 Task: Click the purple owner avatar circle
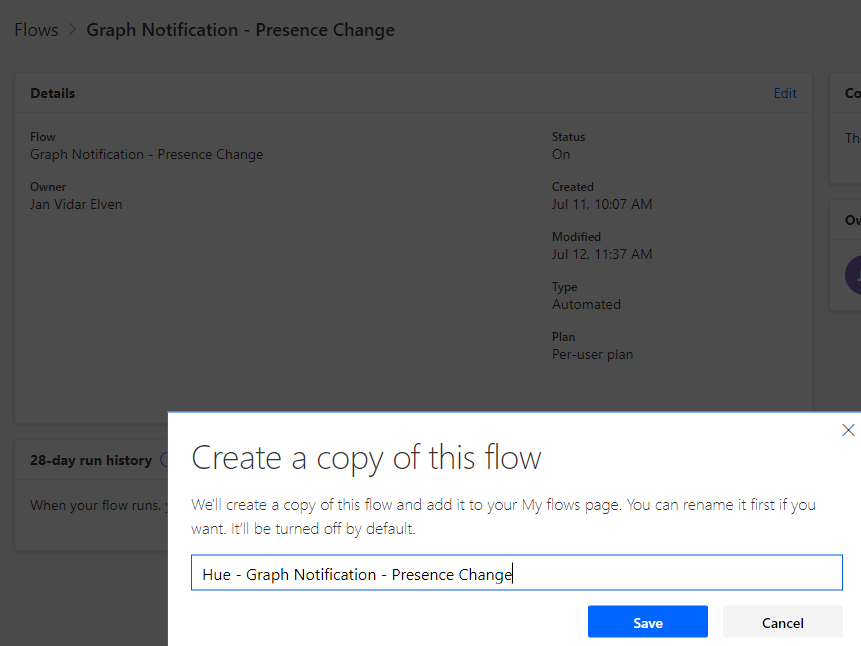point(855,274)
